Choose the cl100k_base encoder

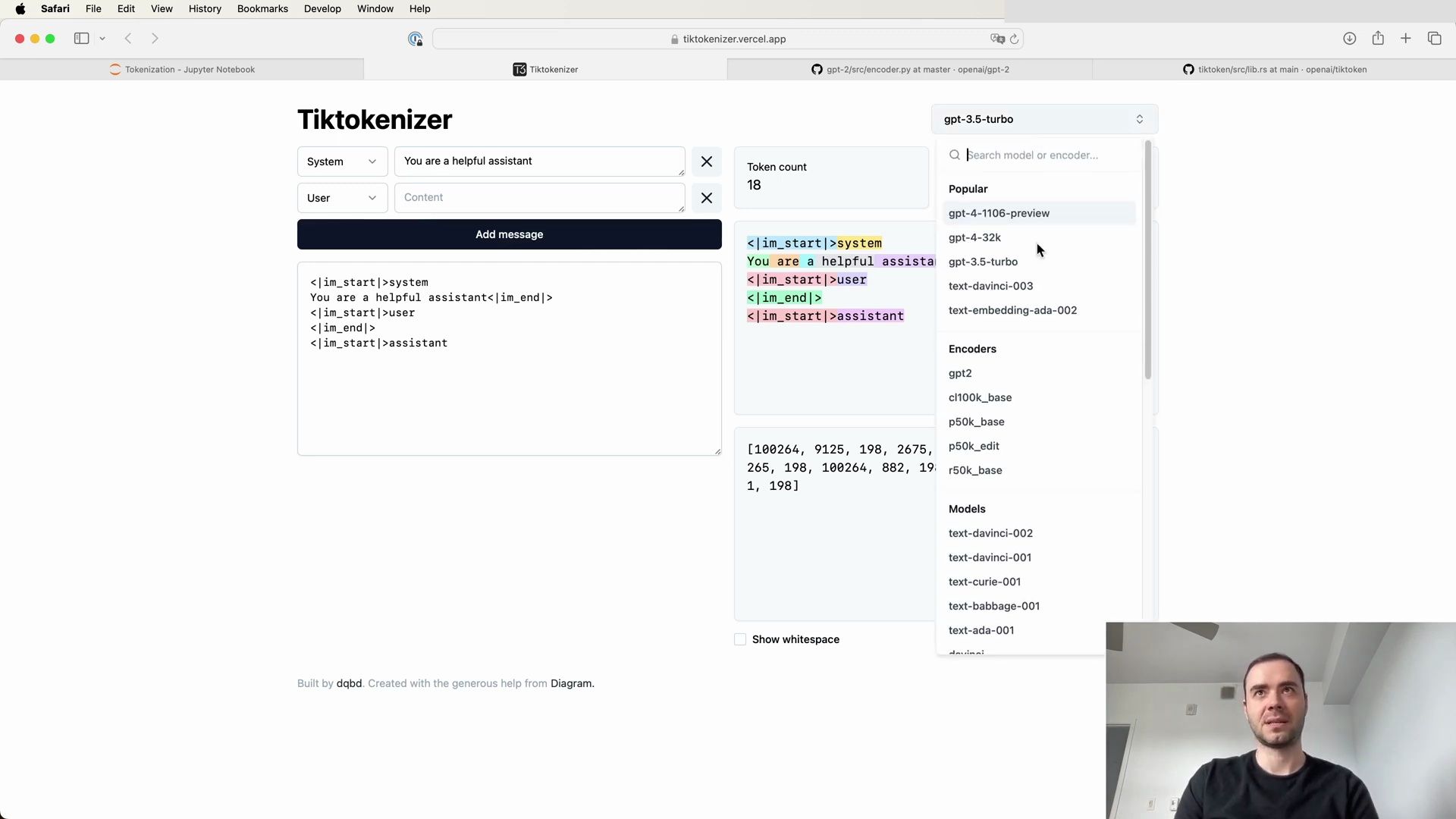(1038, 397)
